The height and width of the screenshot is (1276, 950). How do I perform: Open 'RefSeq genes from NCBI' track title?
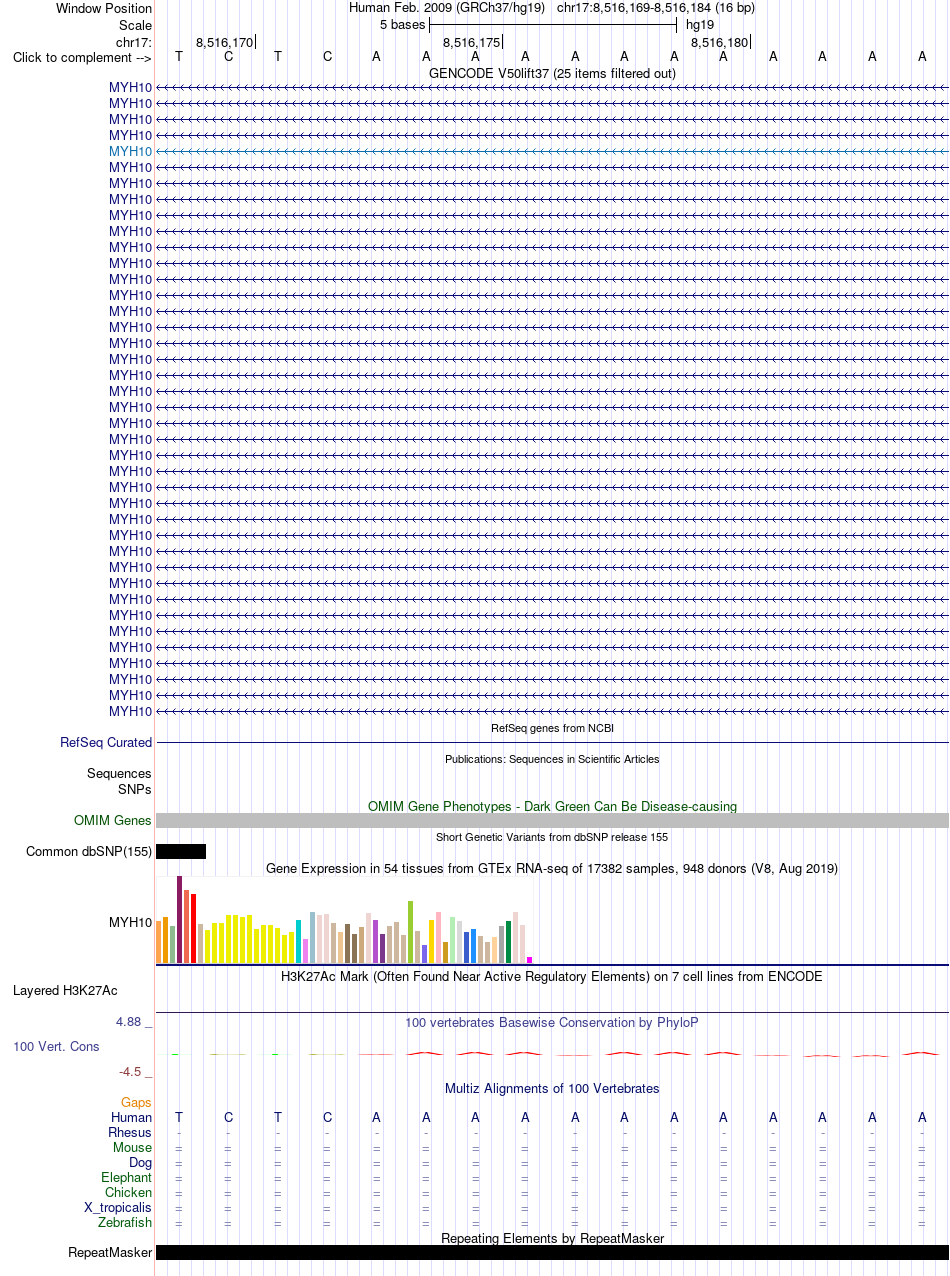(x=552, y=728)
